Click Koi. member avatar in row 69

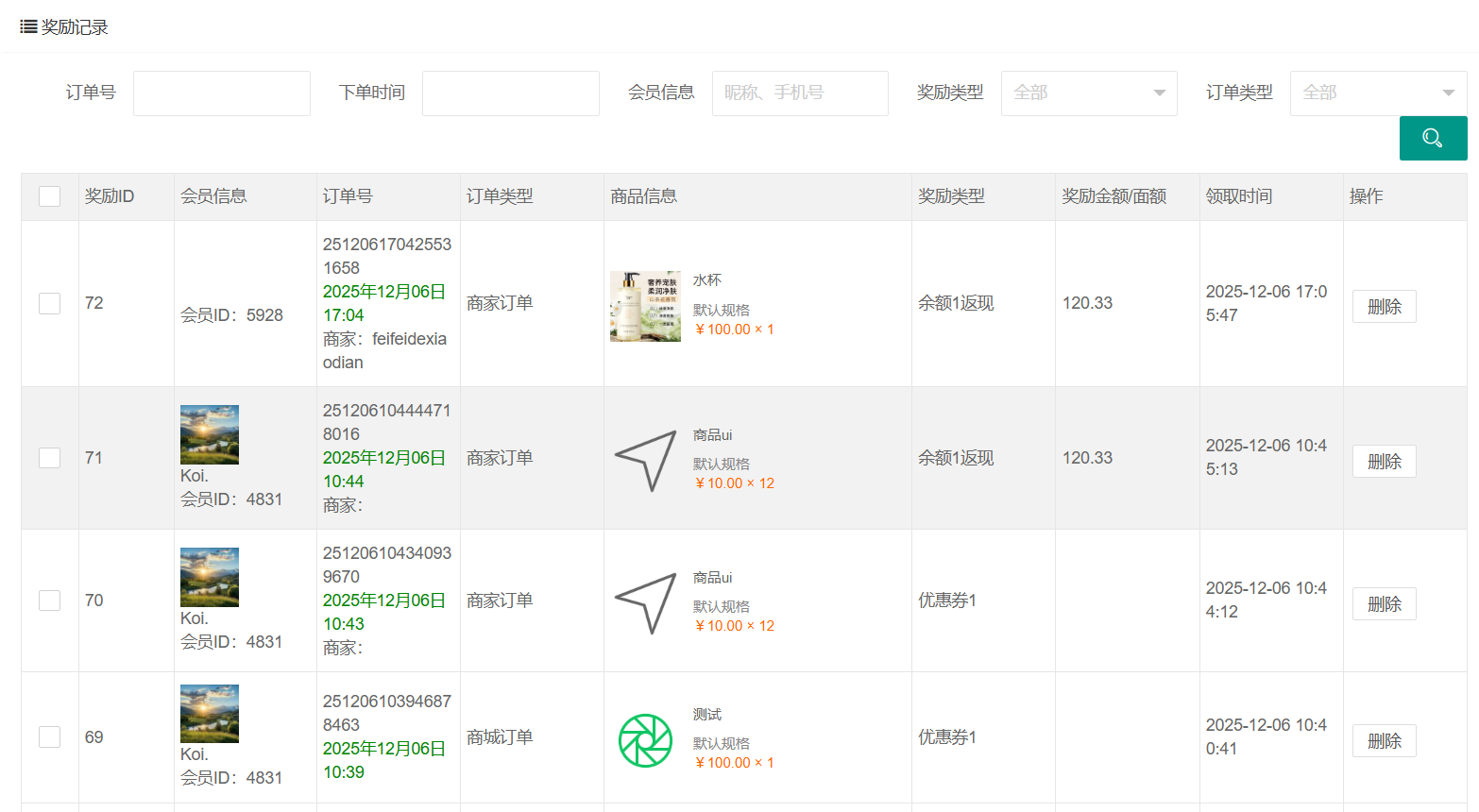pyautogui.click(x=210, y=714)
